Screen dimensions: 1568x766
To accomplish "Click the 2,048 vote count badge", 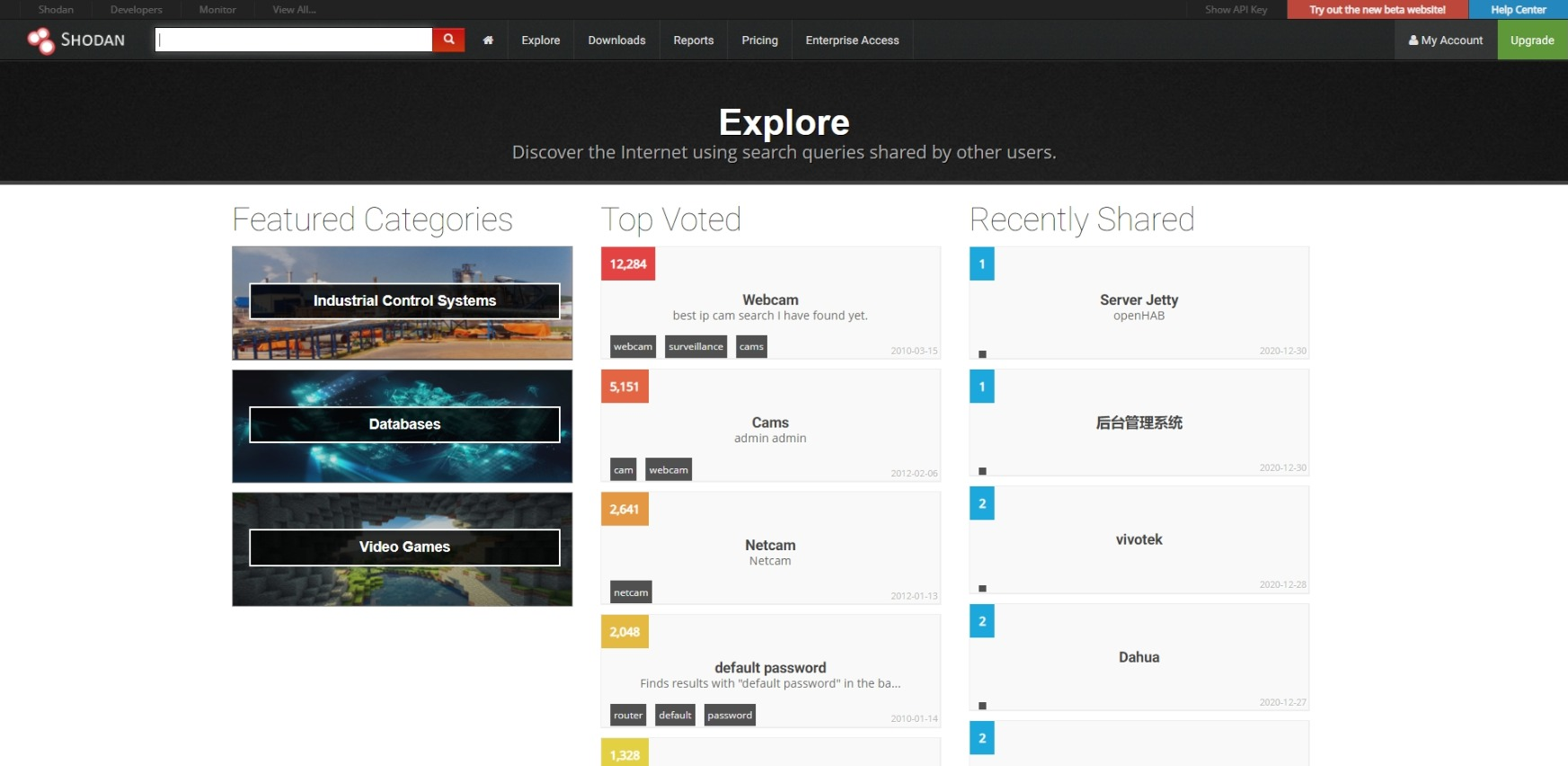I will (x=625, y=632).
